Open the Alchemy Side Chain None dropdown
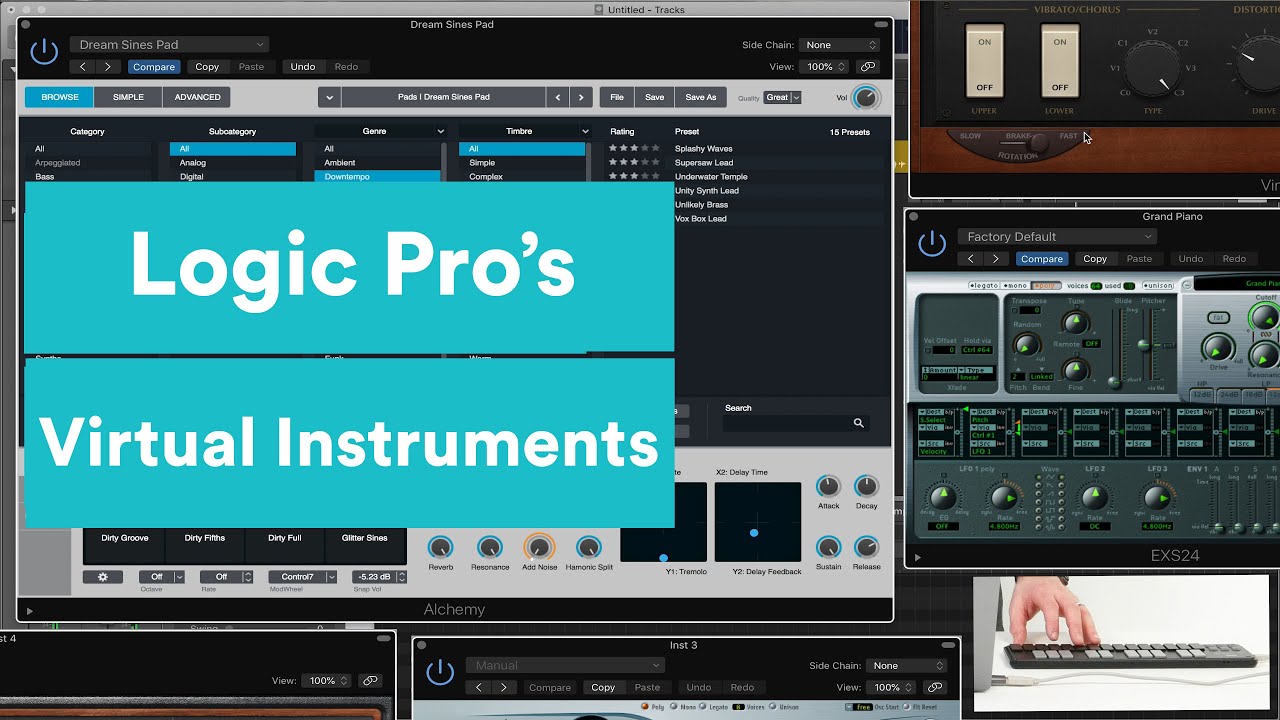Image resolution: width=1280 pixels, height=720 pixels. 839,45
